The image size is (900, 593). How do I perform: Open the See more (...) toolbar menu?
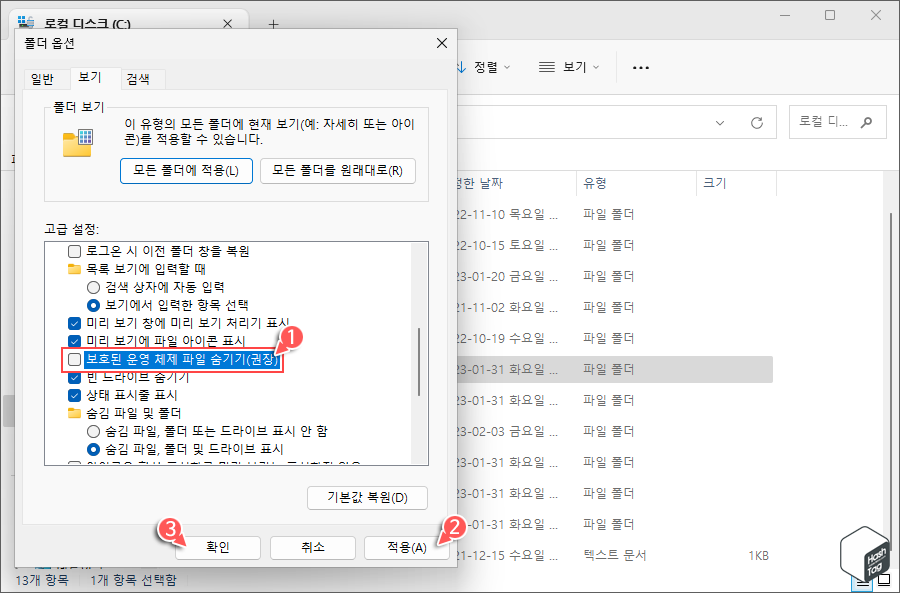tap(640, 67)
